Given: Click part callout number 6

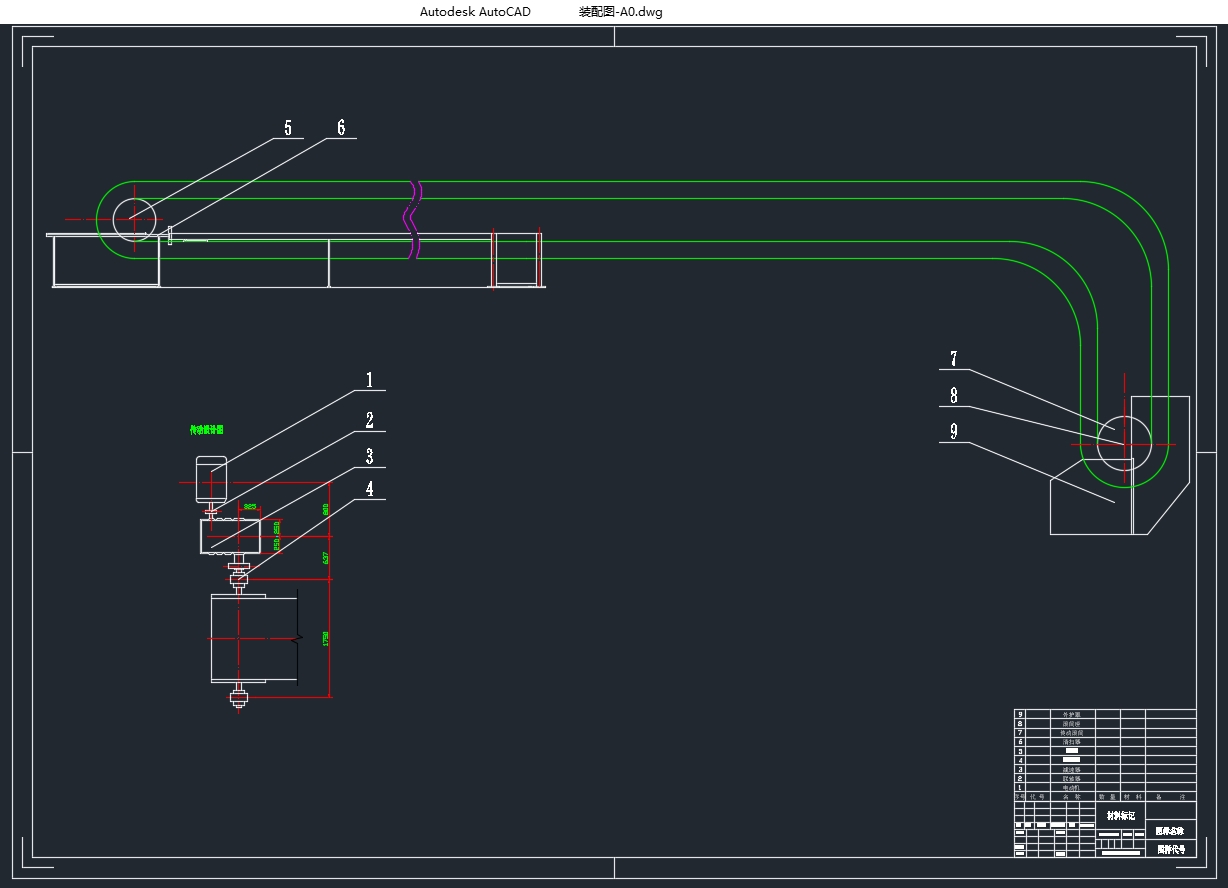Looking at the screenshot, I should coord(341,127).
